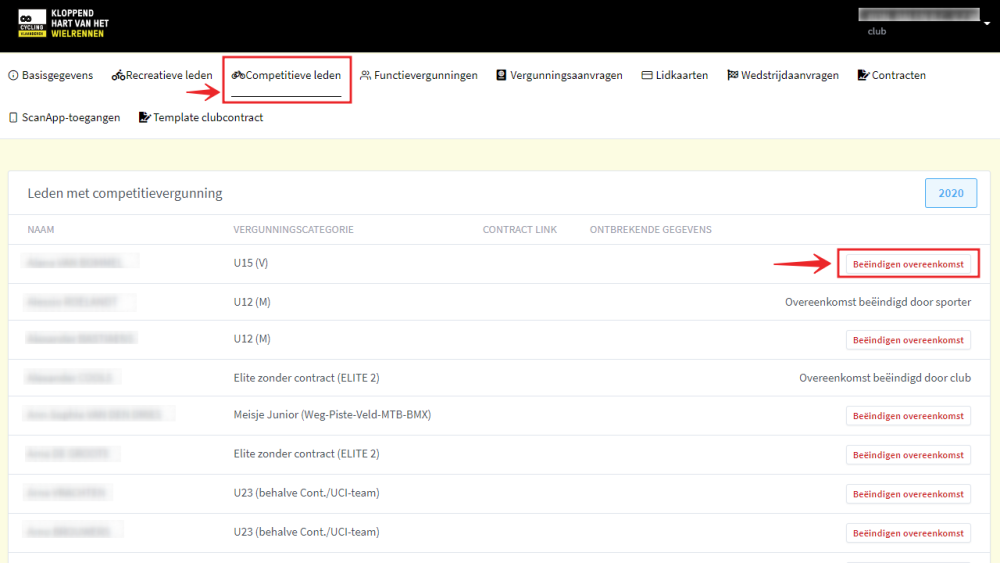Click the Functievergunningen people icon
The image size is (1000, 563).
point(365,75)
